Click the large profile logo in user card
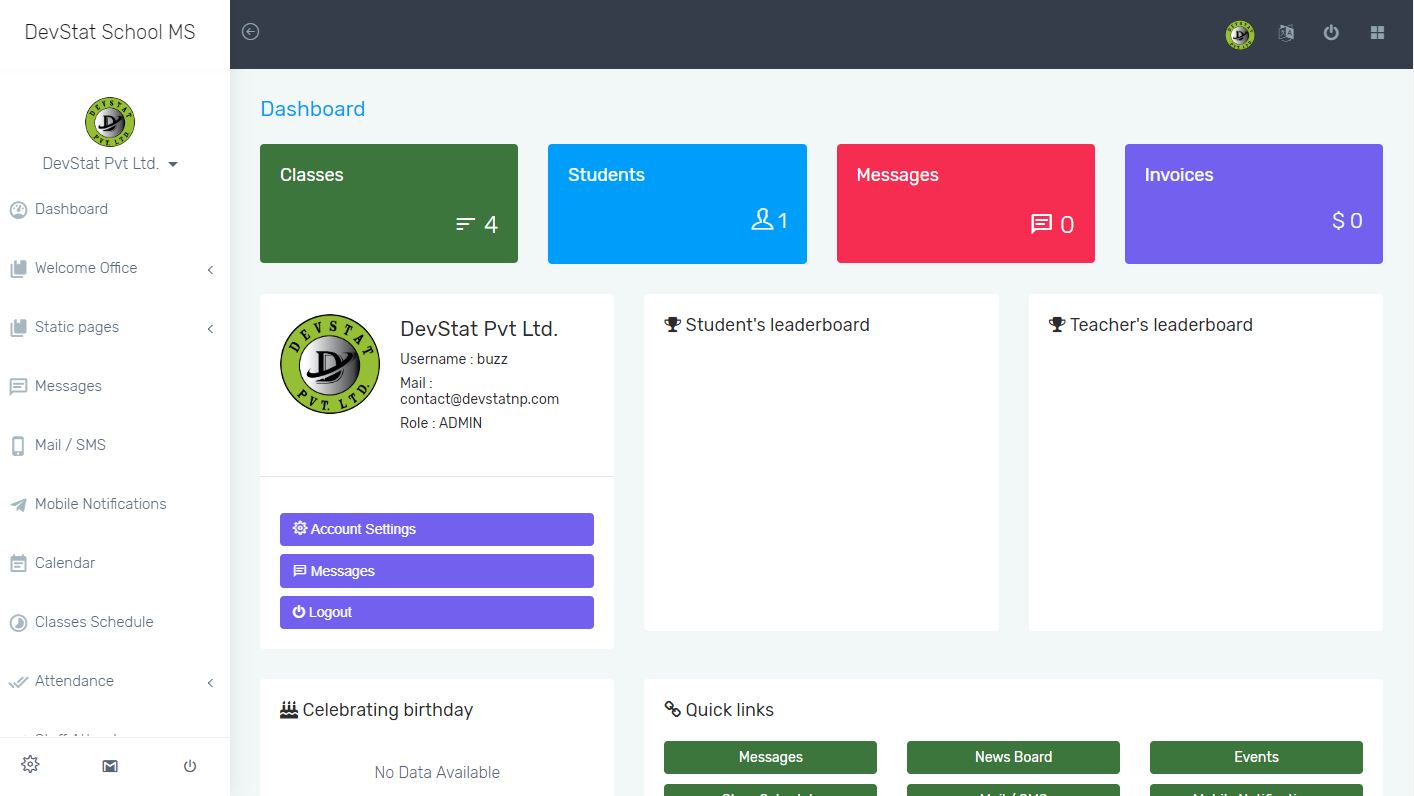This screenshot has height=796, width=1414. 330,364
